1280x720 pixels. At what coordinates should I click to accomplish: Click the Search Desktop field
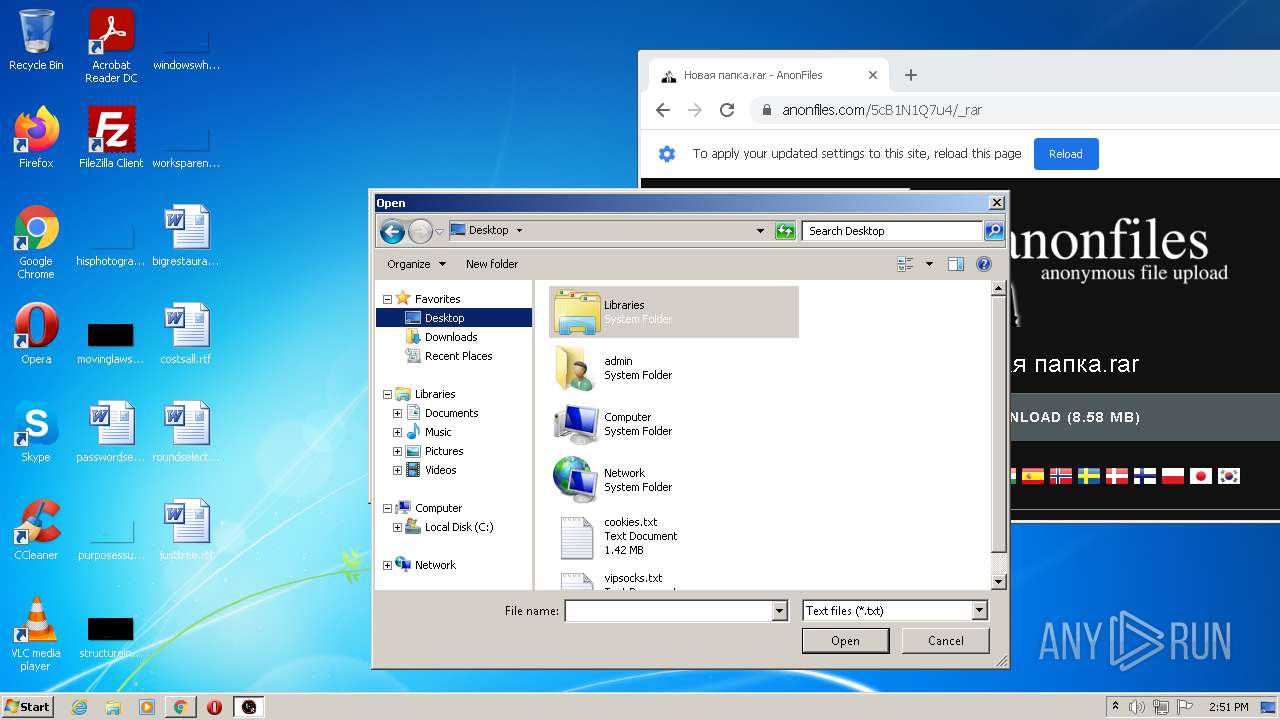(x=892, y=231)
